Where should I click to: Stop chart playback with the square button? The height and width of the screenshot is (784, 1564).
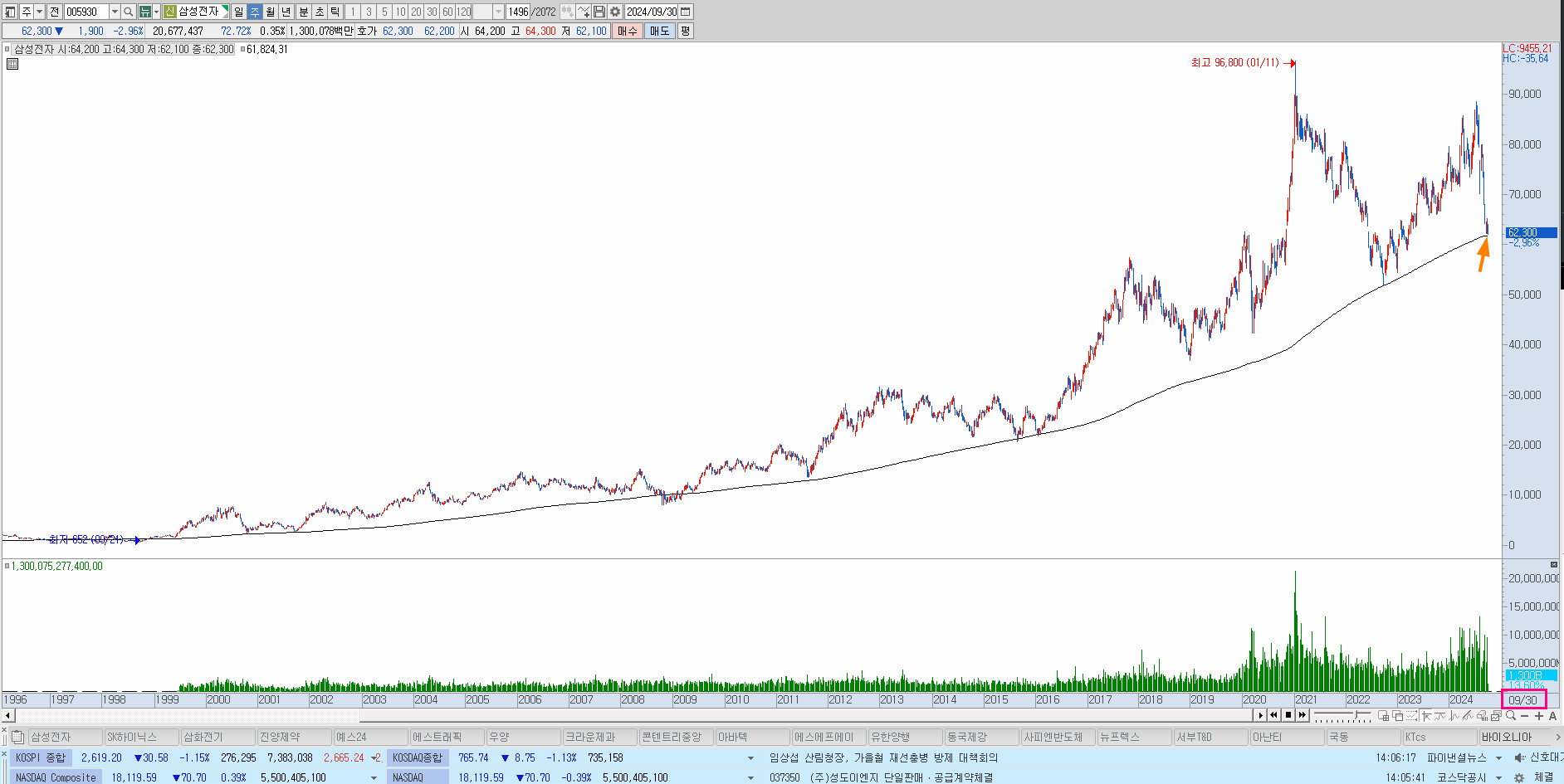1288,715
